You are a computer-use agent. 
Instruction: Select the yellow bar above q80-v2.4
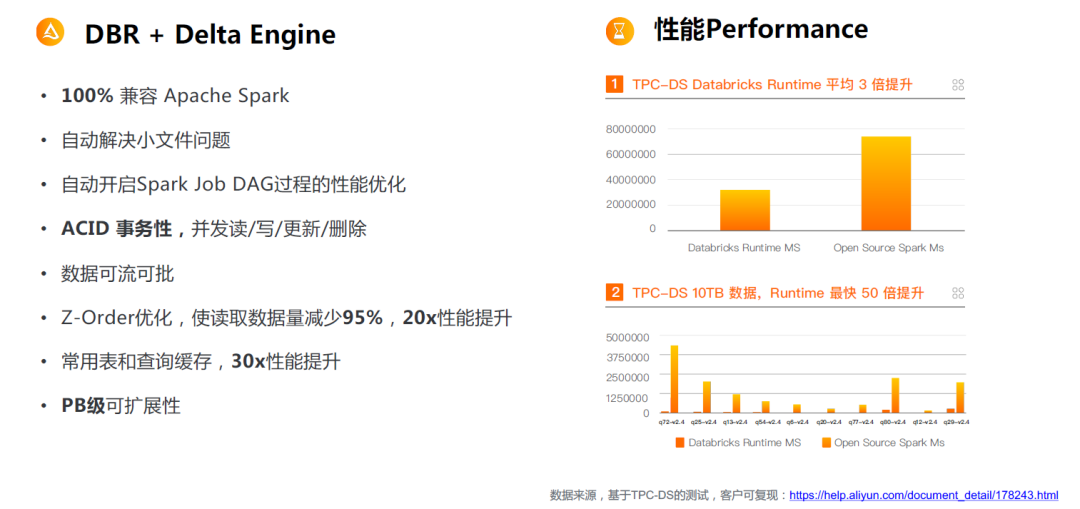coord(895,395)
